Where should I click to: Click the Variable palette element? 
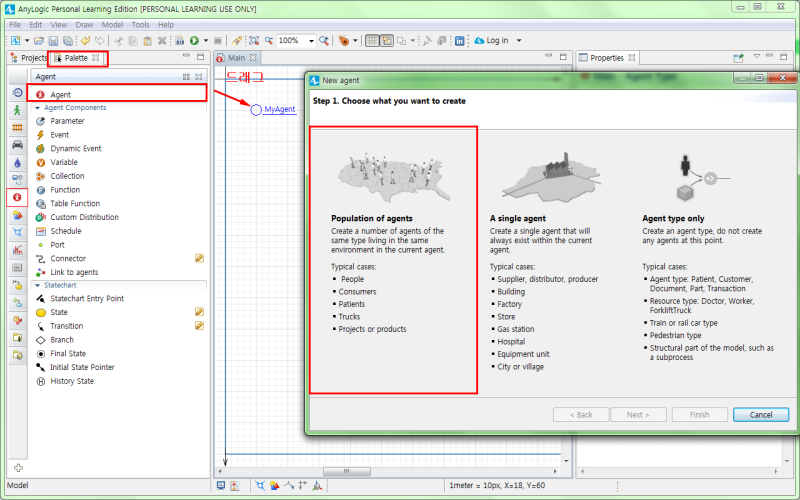click(x=64, y=162)
